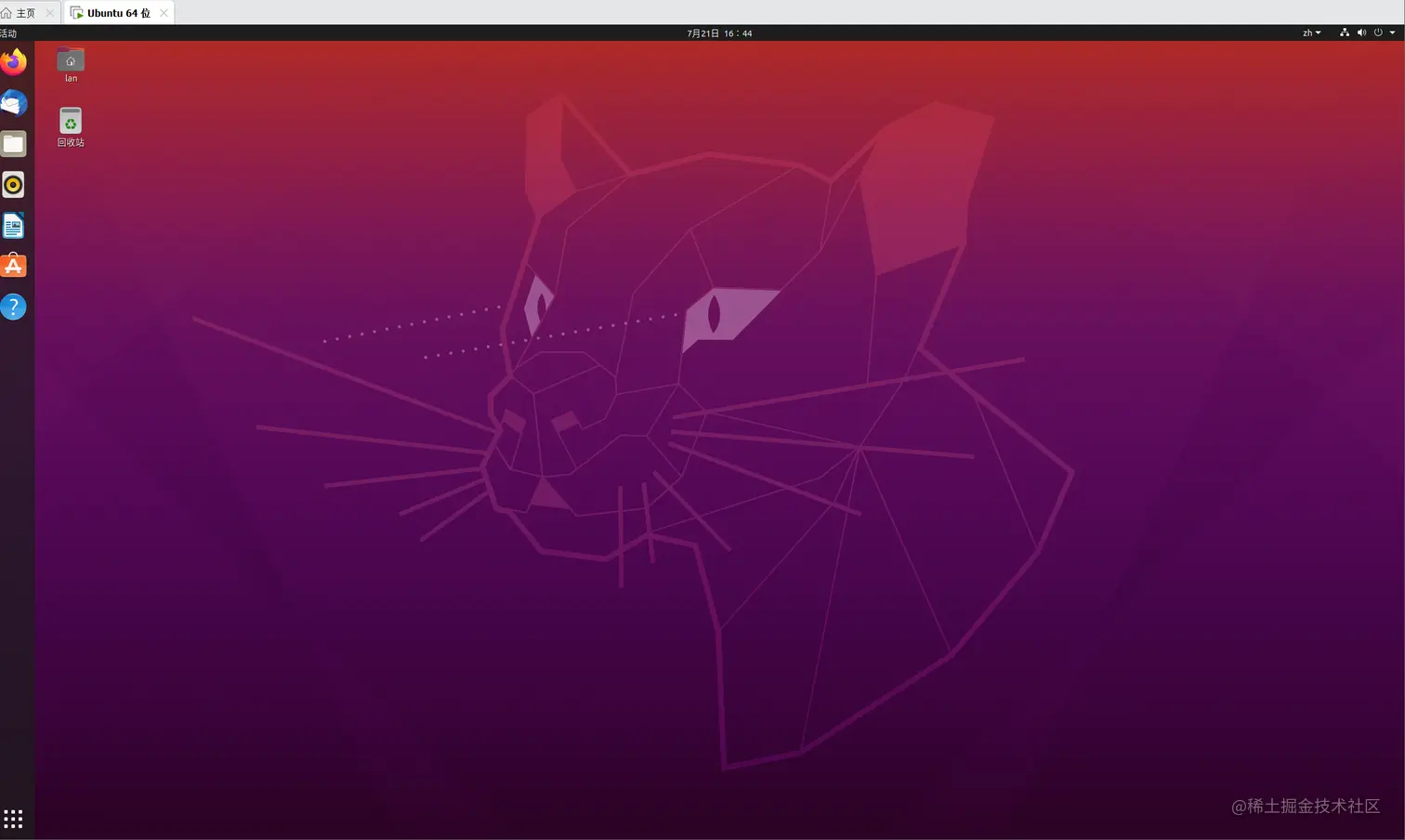The height and width of the screenshot is (840, 1405).
Task: Click the power icon in top bar
Action: point(1378,33)
